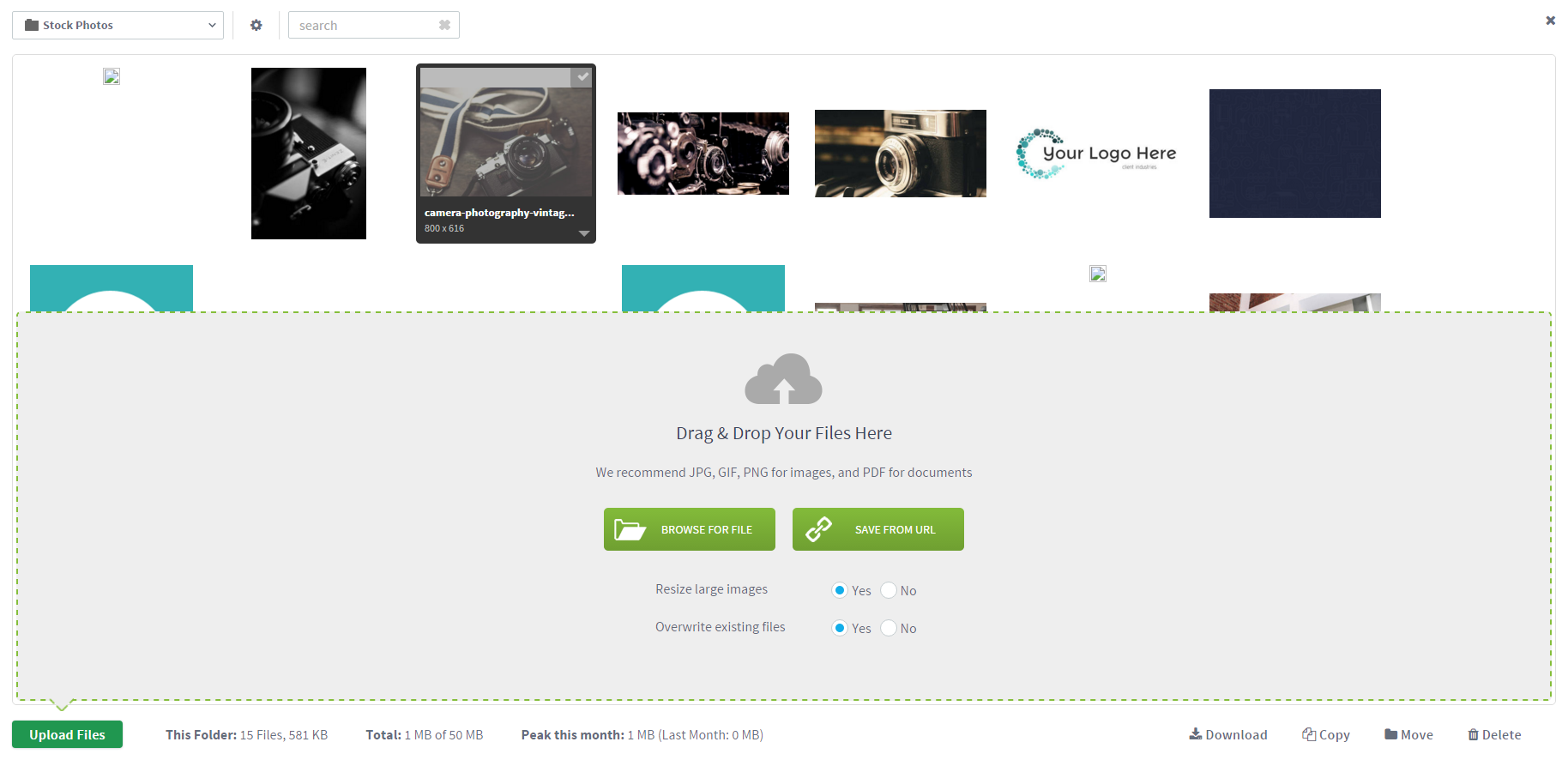Click the Drag & Drop Your Files Here heading
This screenshot has width=1568, height=760.
click(784, 433)
